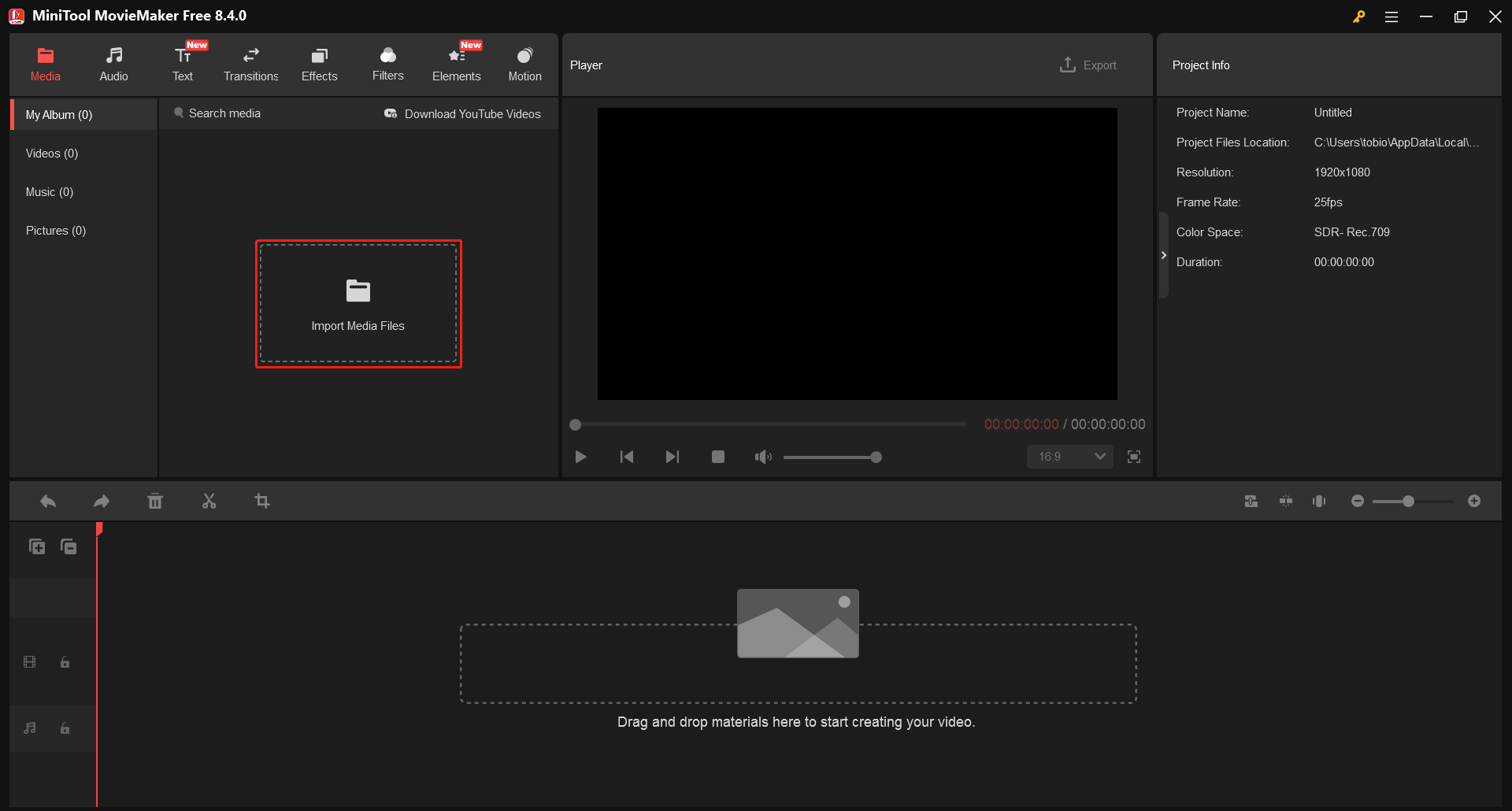Click the Export button

pyautogui.click(x=1088, y=65)
